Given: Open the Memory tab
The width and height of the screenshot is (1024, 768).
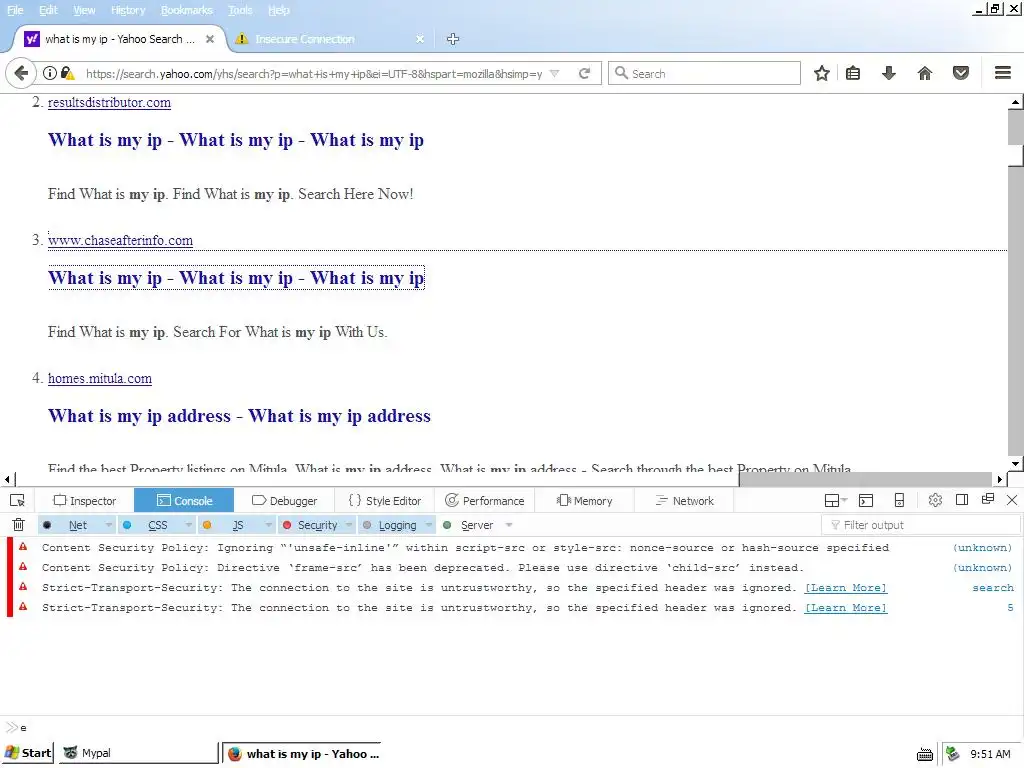Looking at the screenshot, I should [x=584, y=501].
